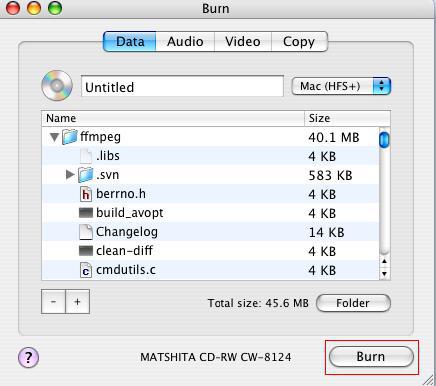
Task: Select the Changelog file name
Action: click(x=127, y=232)
